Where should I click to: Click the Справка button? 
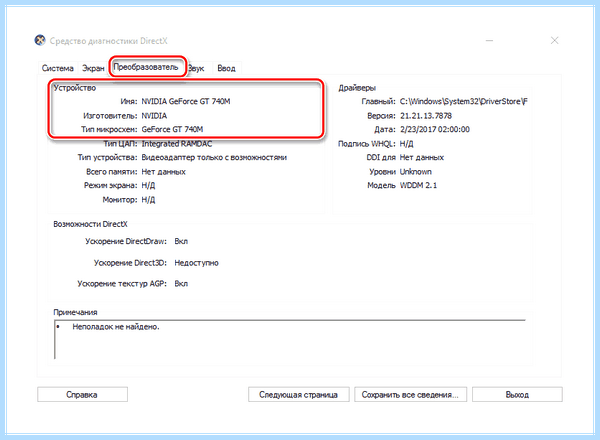pyautogui.click(x=82, y=394)
